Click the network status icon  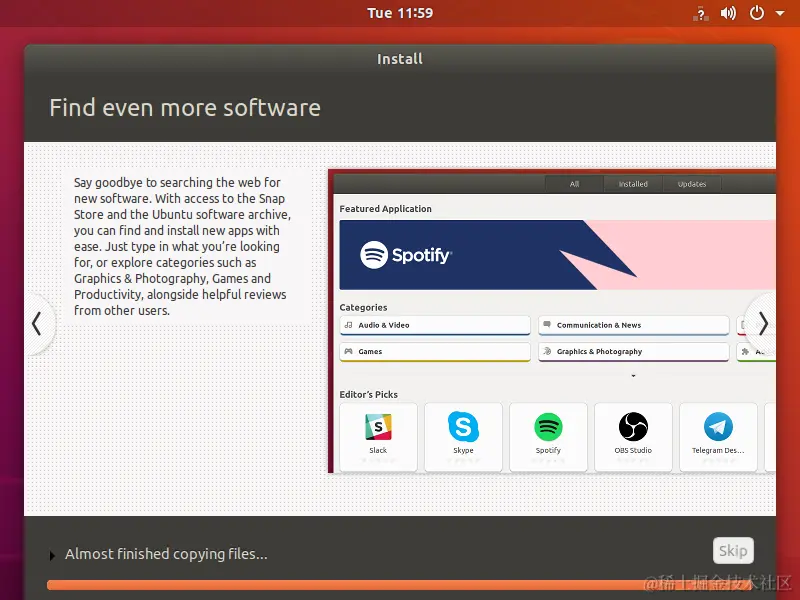(x=701, y=13)
